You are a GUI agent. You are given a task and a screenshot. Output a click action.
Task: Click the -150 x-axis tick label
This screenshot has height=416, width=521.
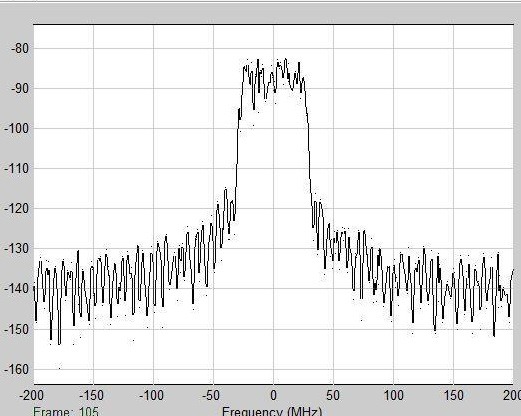point(91,396)
